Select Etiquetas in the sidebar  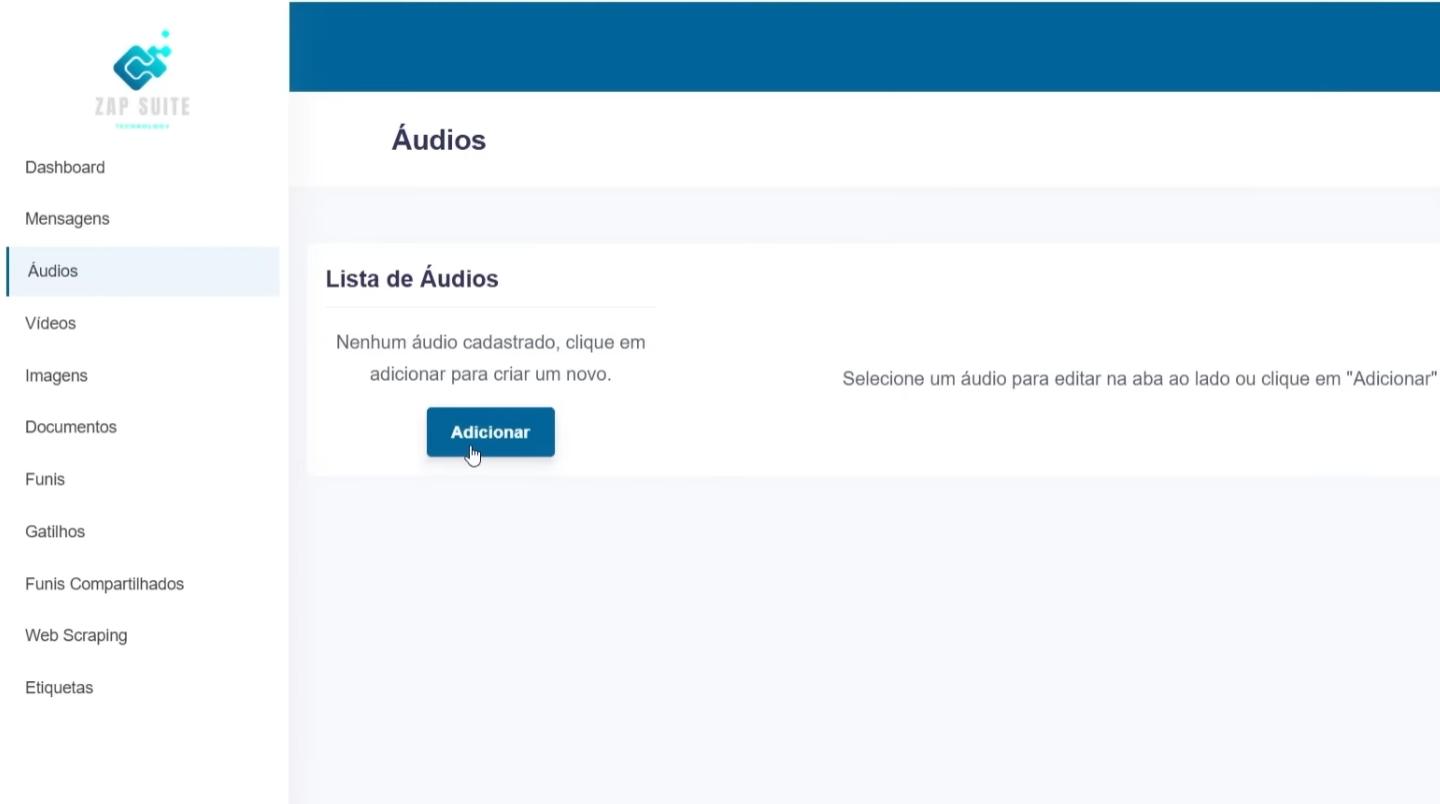59,687
